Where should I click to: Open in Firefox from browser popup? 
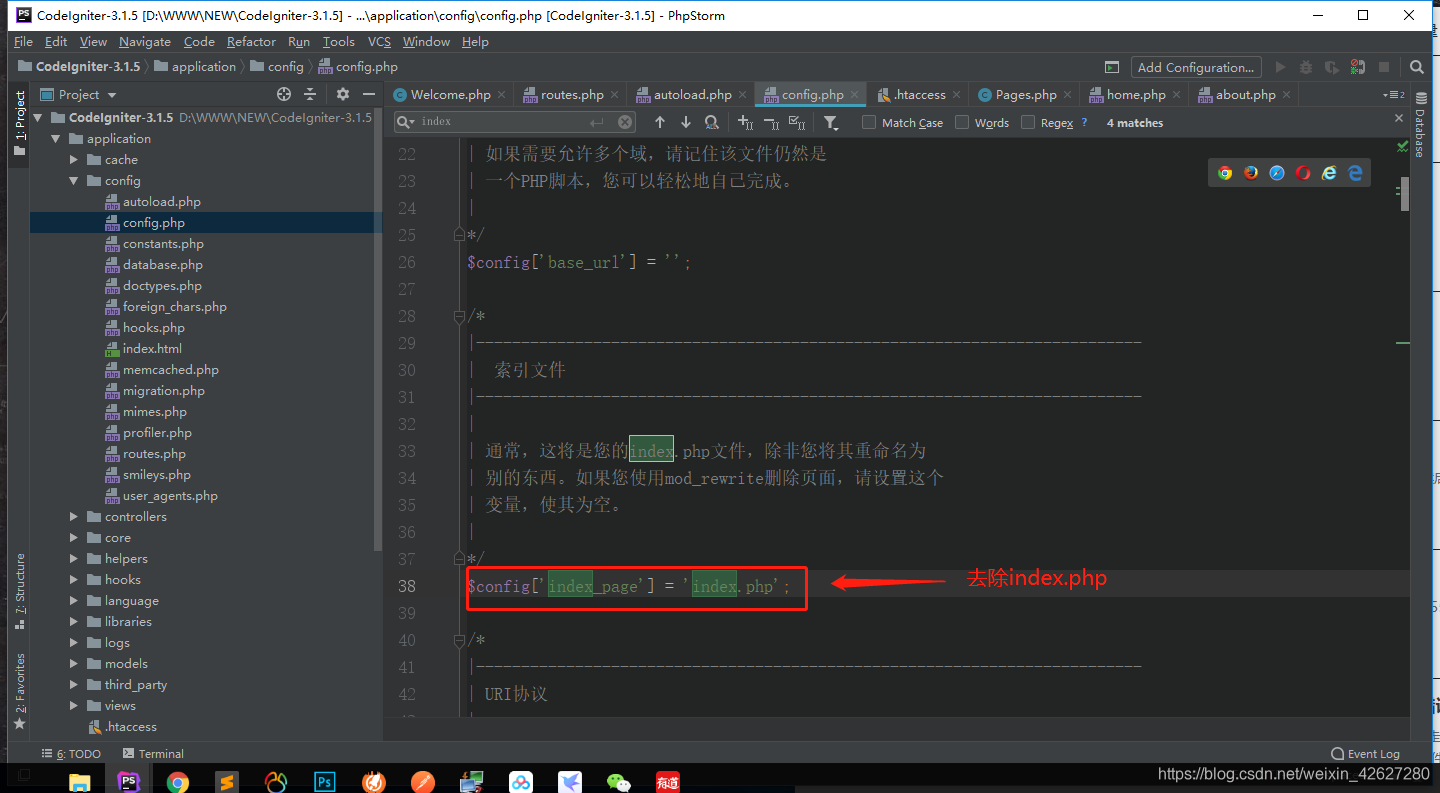pos(1251,173)
